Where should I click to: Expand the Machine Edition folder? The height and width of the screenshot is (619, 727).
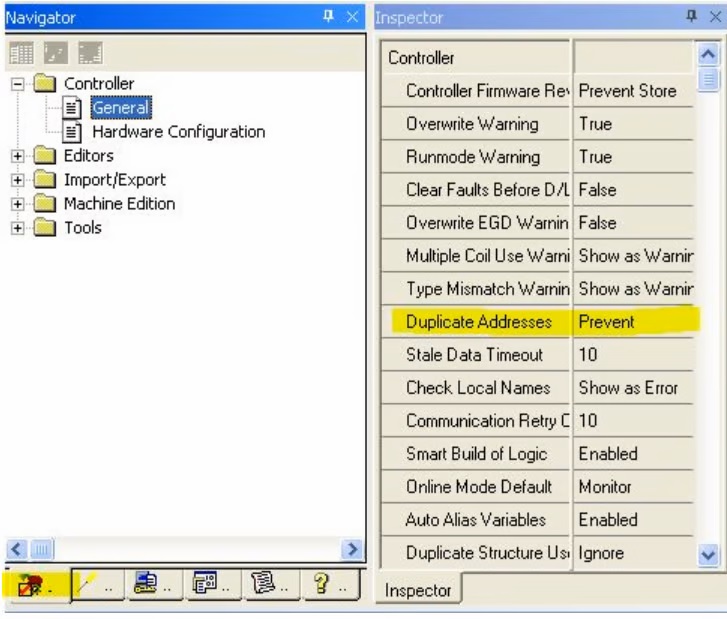click(18, 204)
